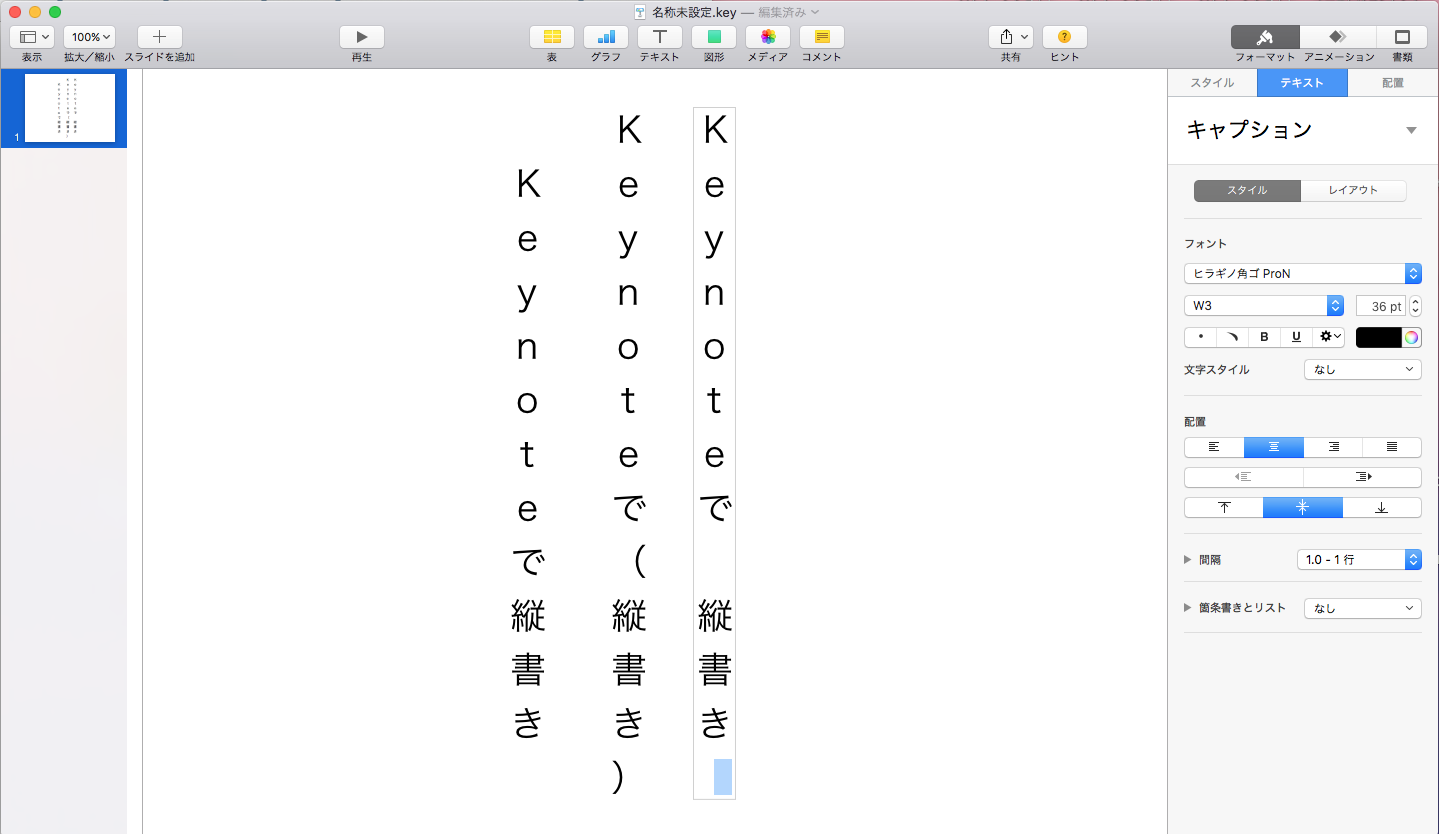Open the 箇条書きとリスト なし dropdown
The image size is (1439, 834).
(x=1362, y=608)
